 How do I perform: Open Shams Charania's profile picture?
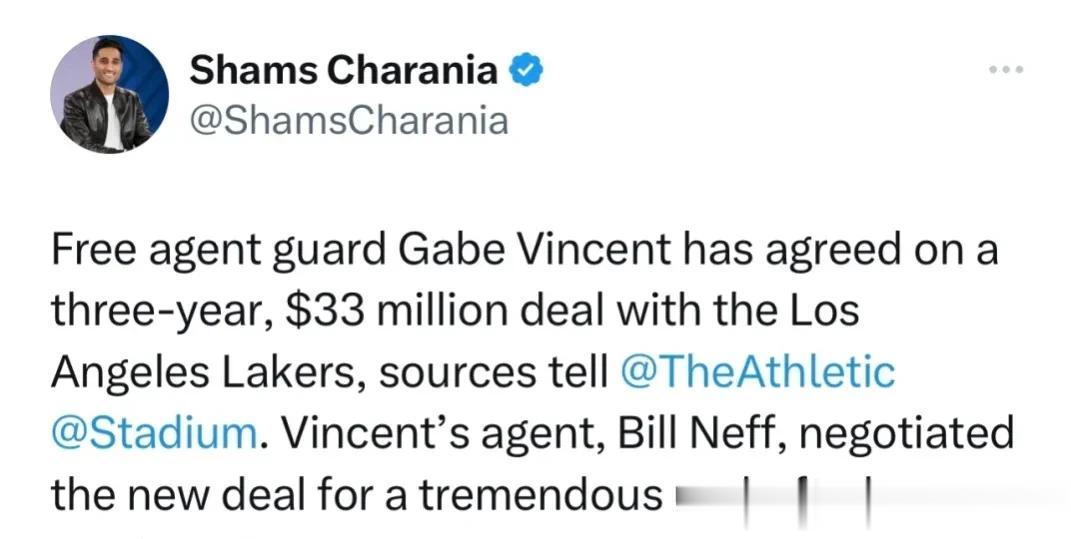click(x=109, y=94)
